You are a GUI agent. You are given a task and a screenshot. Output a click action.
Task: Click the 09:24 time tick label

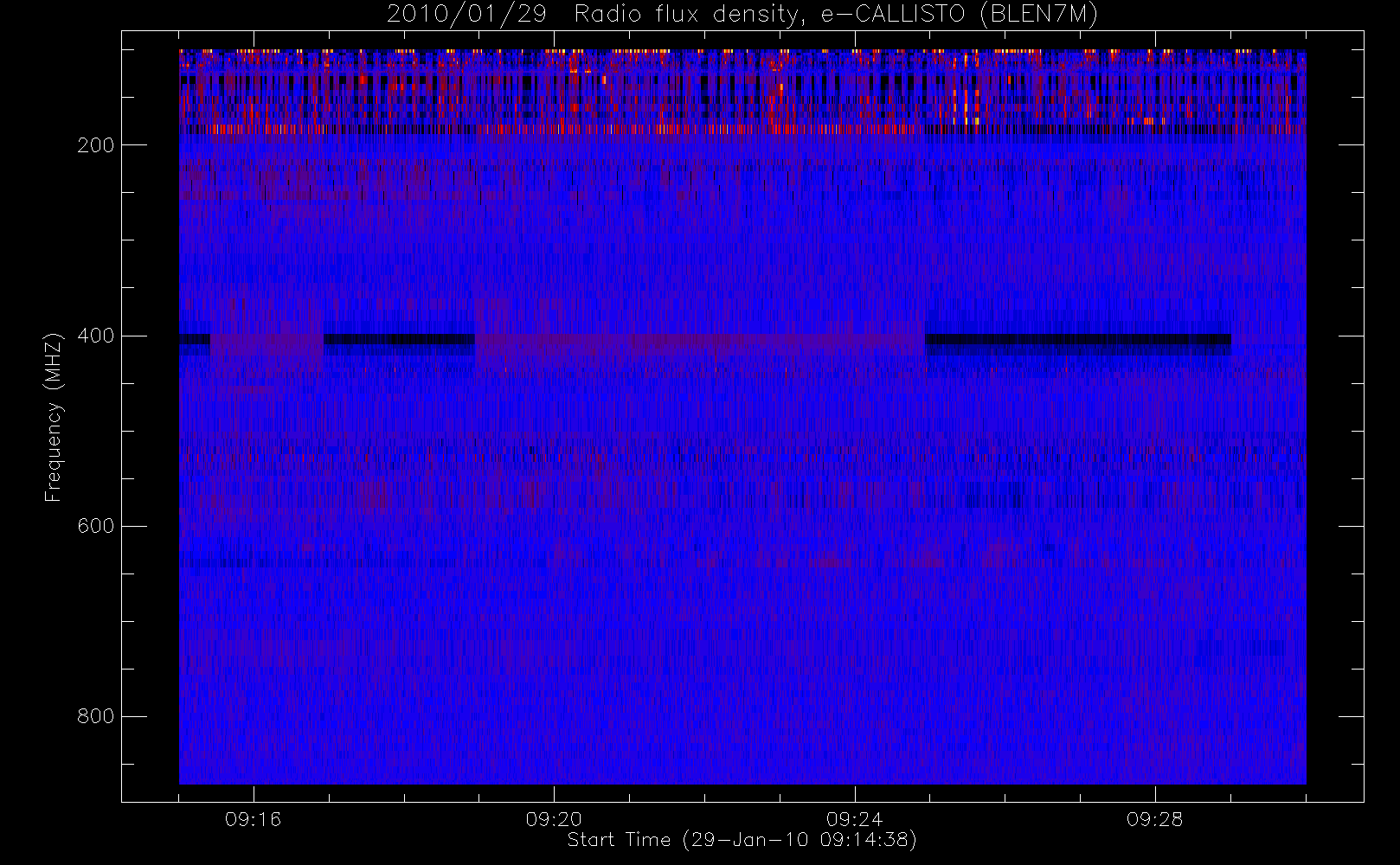(854, 819)
